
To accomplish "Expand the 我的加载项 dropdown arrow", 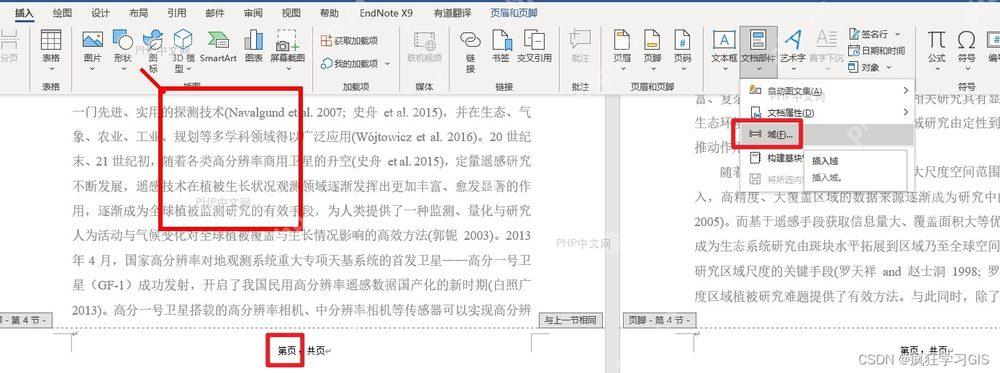I will pos(387,63).
